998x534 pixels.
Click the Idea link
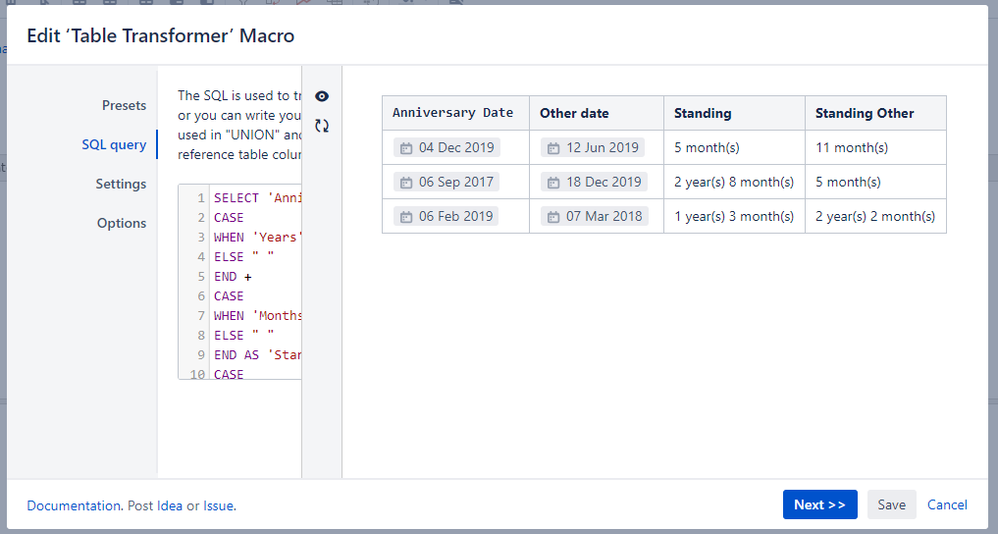(169, 506)
